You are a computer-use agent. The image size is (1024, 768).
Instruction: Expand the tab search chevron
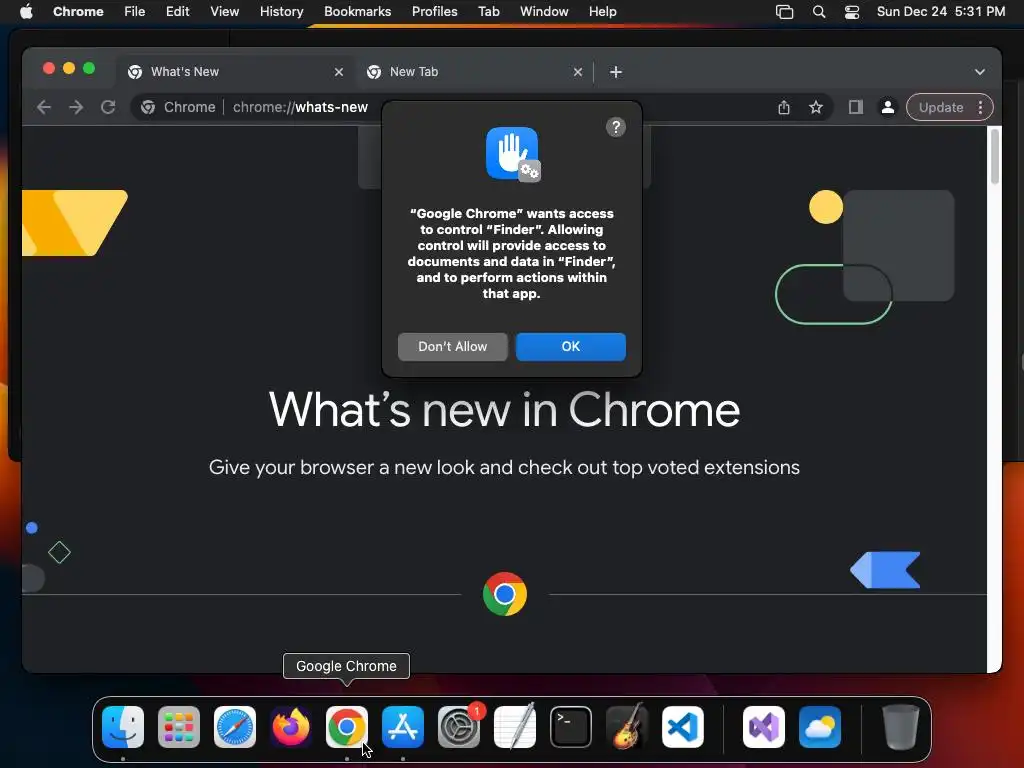(x=980, y=72)
